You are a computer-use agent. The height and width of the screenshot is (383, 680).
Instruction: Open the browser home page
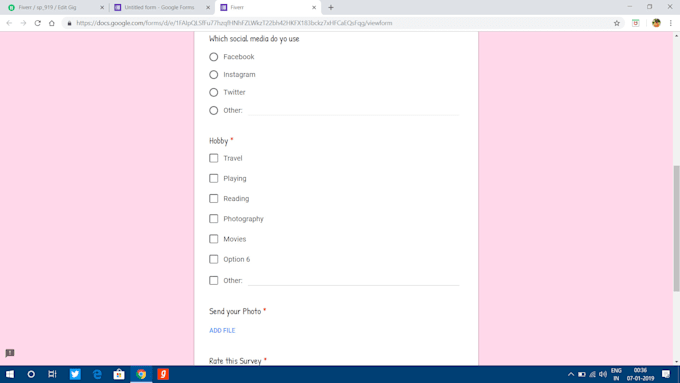click(x=52, y=23)
